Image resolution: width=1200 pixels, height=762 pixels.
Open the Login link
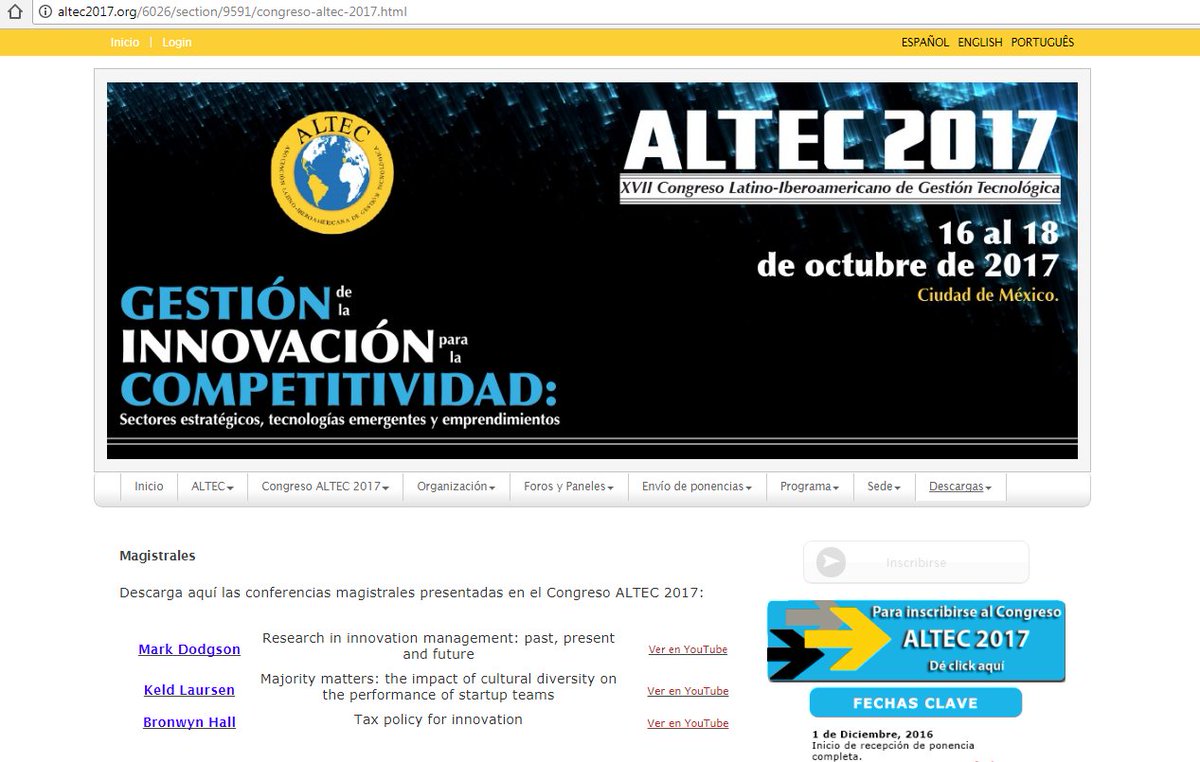(177, 42)
